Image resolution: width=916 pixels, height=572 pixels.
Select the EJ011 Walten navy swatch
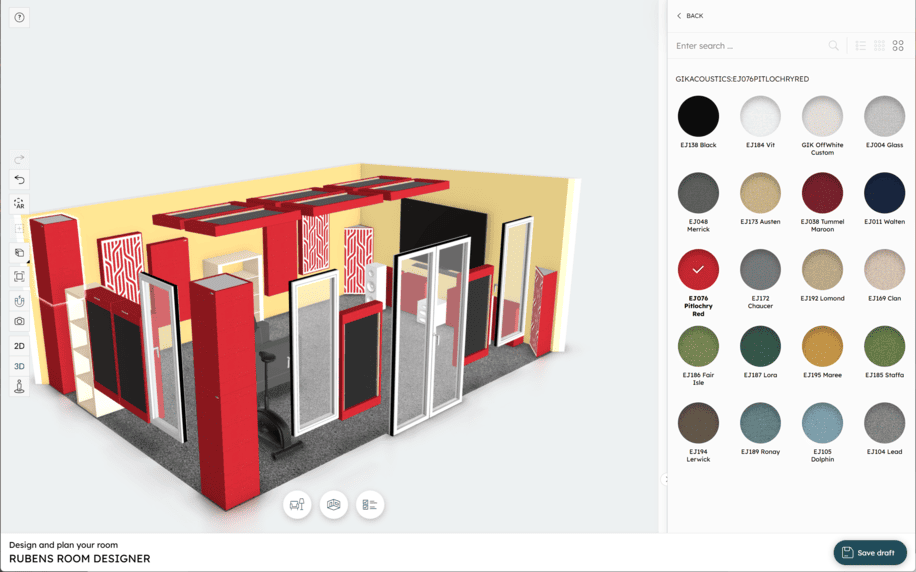point(884,193)
